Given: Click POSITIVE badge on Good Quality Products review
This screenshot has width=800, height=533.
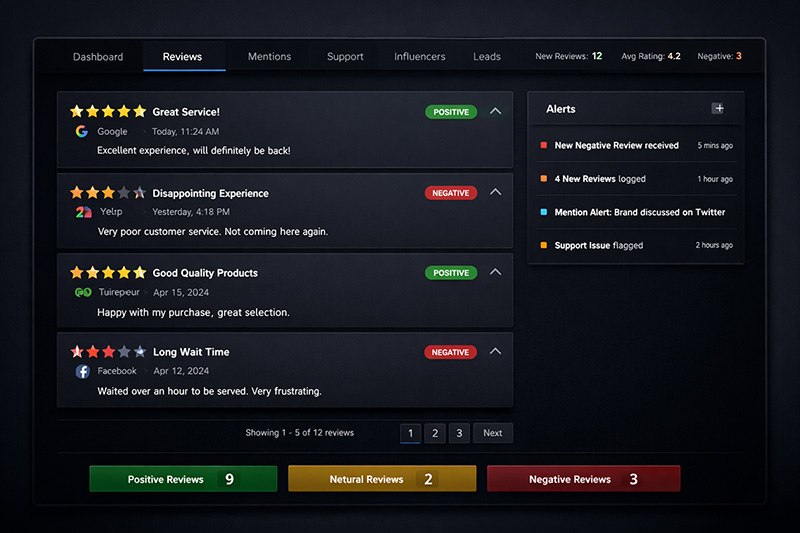Looking at the screenshot, I should click(x=451, y=273).
